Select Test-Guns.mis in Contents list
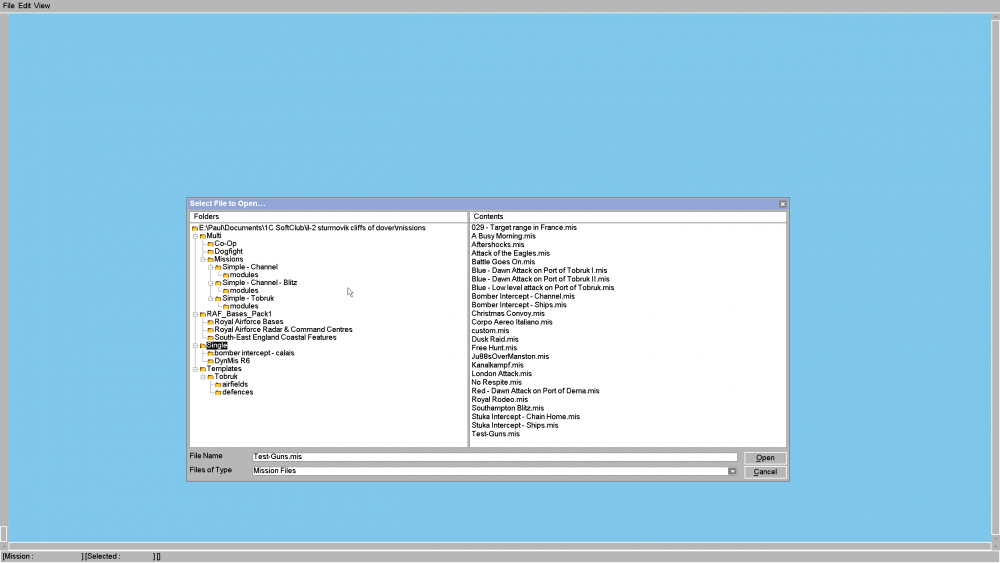Screen dimensions: 1000x563 496,434
